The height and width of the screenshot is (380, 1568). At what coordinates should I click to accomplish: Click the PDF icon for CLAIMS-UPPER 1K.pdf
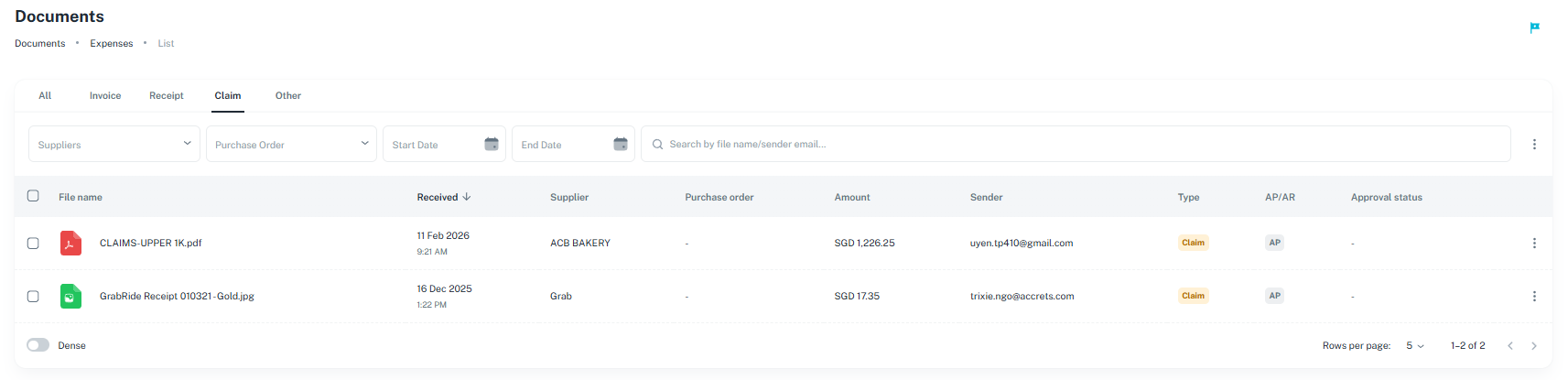(x=70, y=243)
